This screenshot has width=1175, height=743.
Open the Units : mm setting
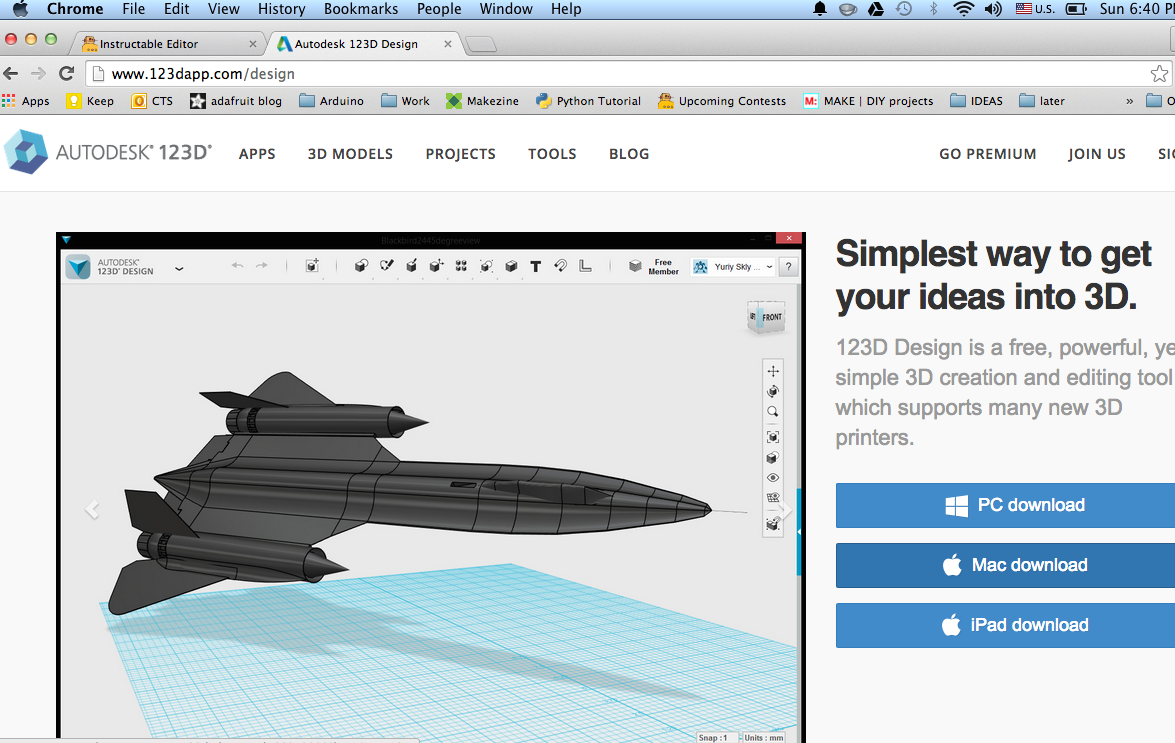(x=764, y=738)
